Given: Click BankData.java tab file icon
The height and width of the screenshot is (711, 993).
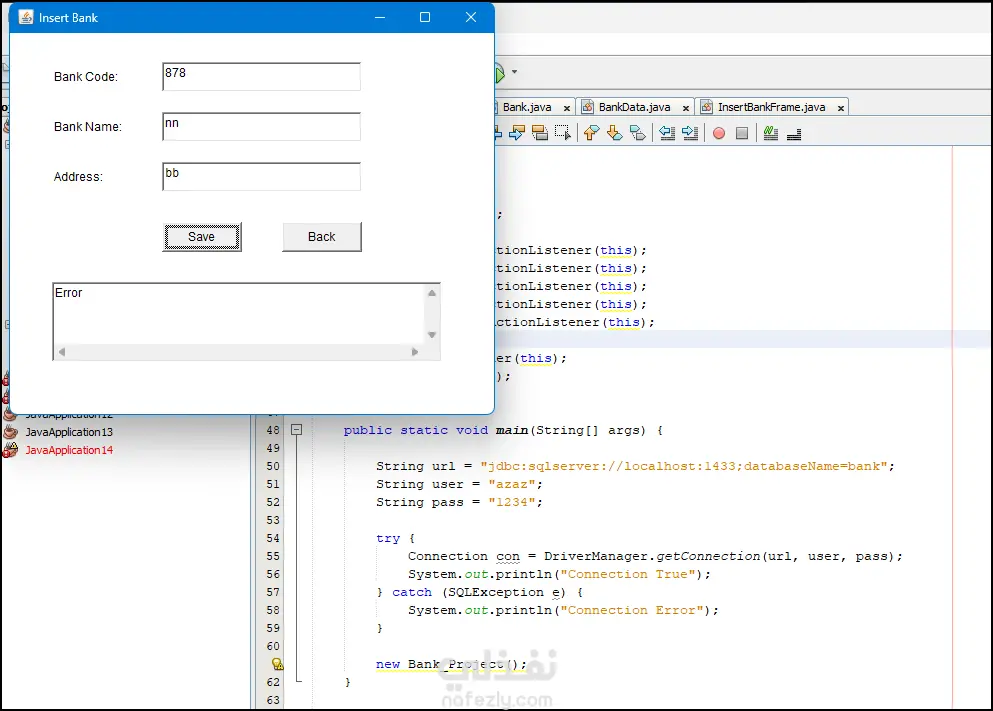Looking at the screenshot, I should [x=588, y=108].
